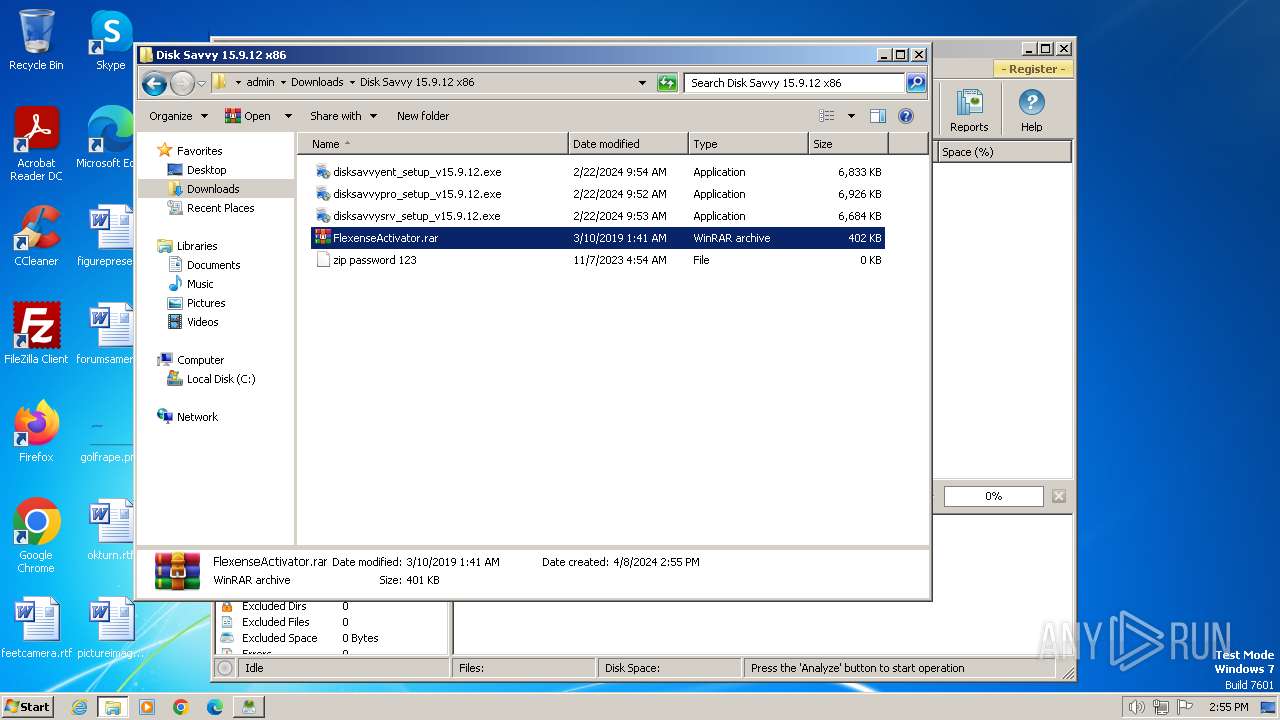The height and width of the screenshot is (720, 1280).
Task: Open Downloads in the navigation pane
Action: tap(213, 189)
